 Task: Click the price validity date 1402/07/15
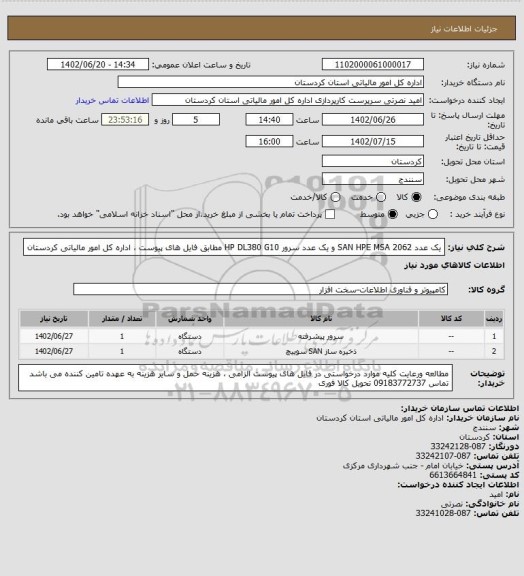373,141
